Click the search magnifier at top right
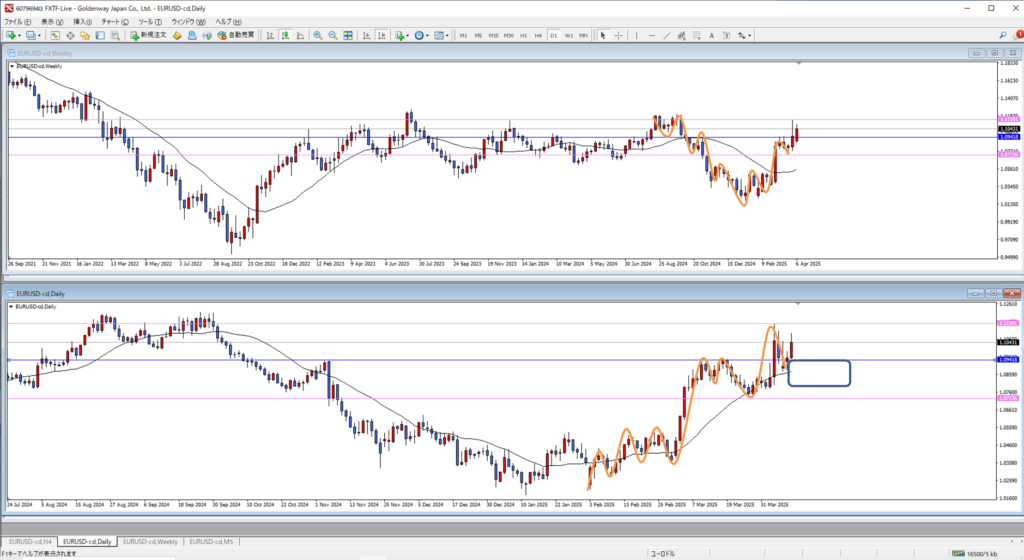This screenshot has width=1024, height=560. coord(1003,35)
